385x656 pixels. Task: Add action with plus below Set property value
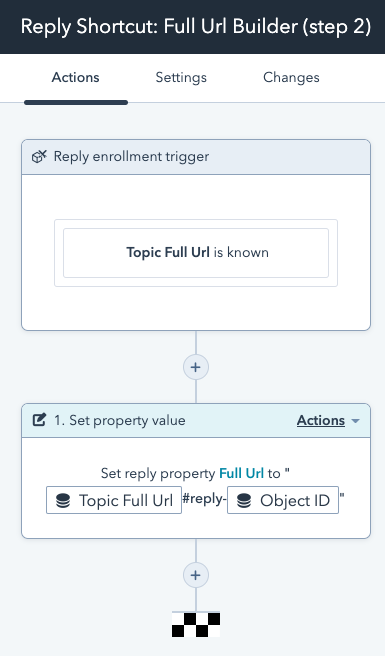(x=195, y=575)
